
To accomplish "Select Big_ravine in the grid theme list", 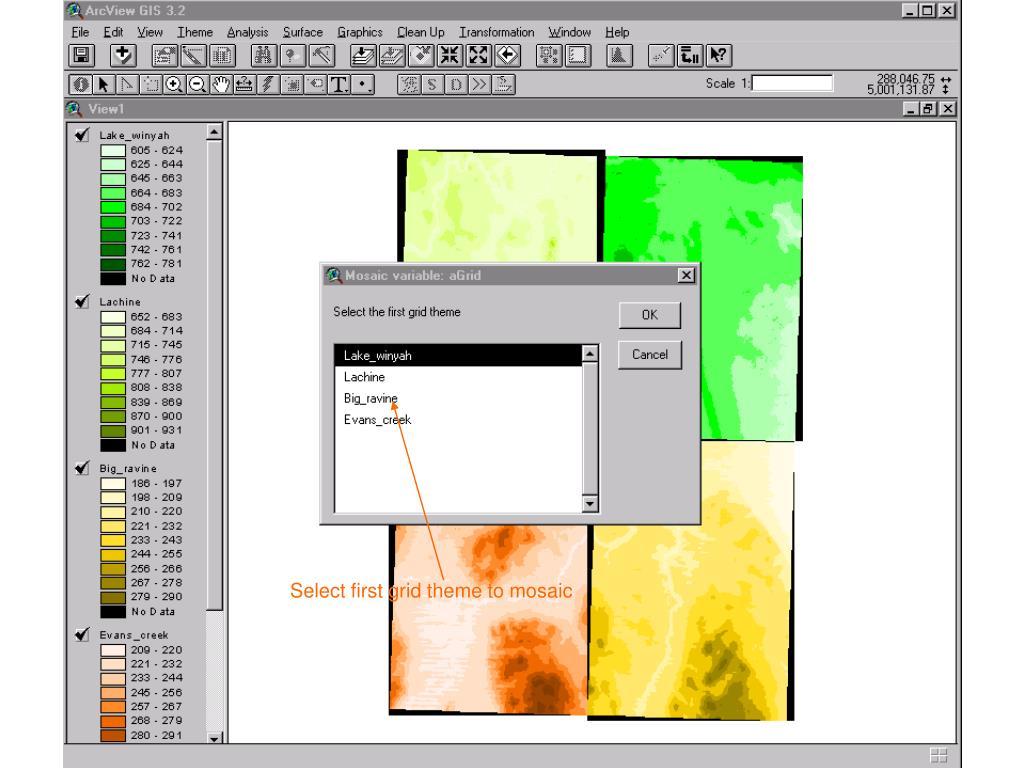I will [x=458, y=398].
